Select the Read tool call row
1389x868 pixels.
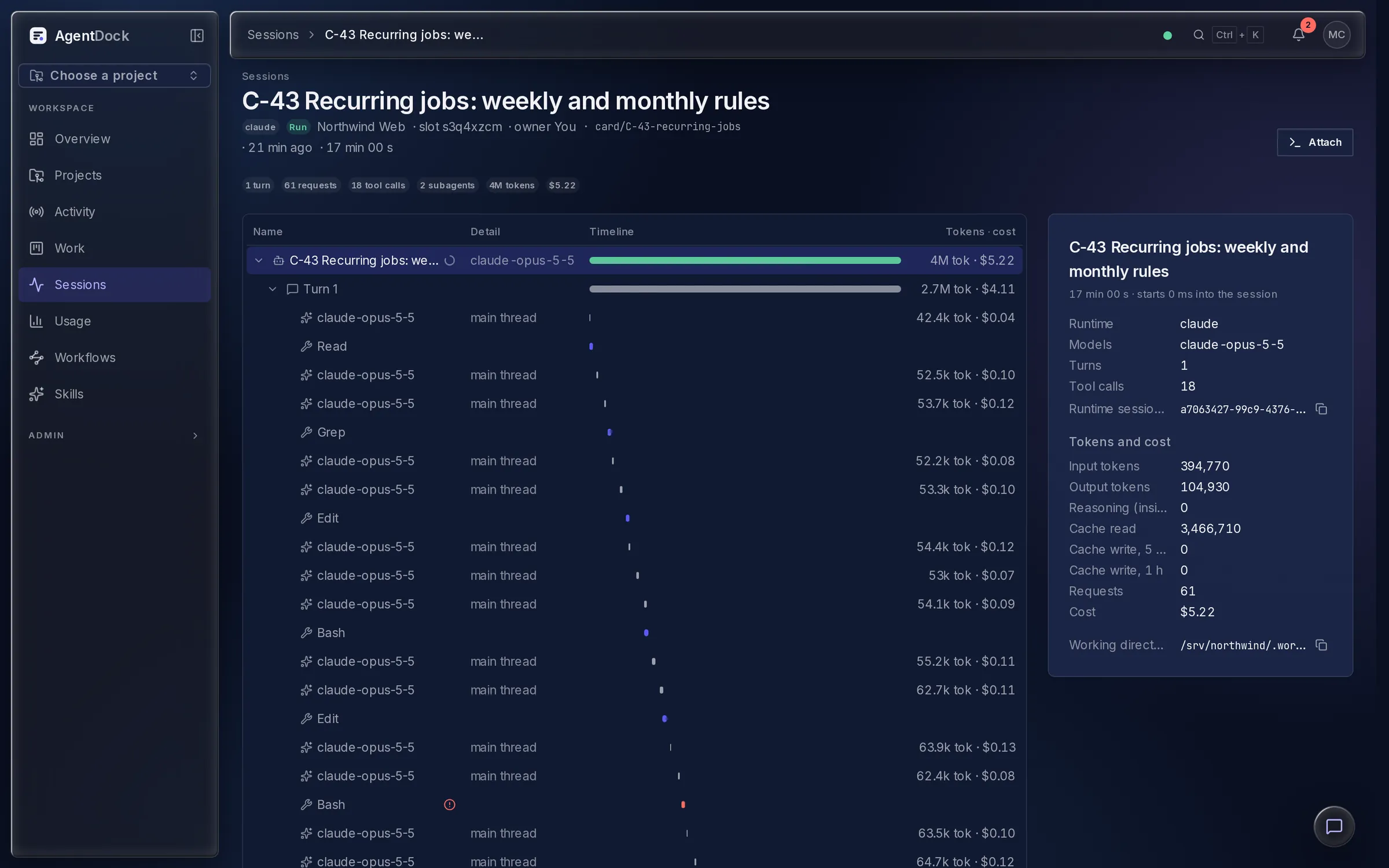coord(634,346)
